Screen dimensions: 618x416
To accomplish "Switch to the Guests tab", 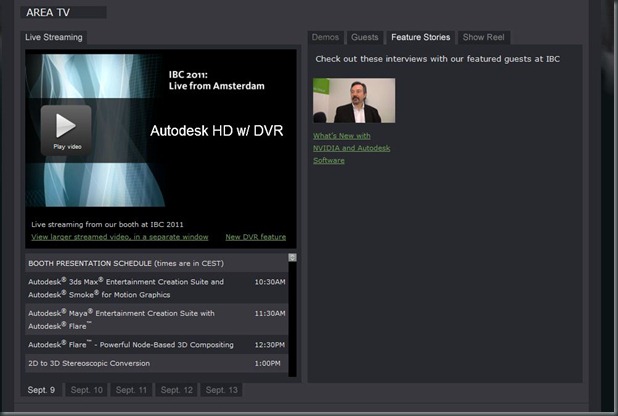I will (365, 37).
